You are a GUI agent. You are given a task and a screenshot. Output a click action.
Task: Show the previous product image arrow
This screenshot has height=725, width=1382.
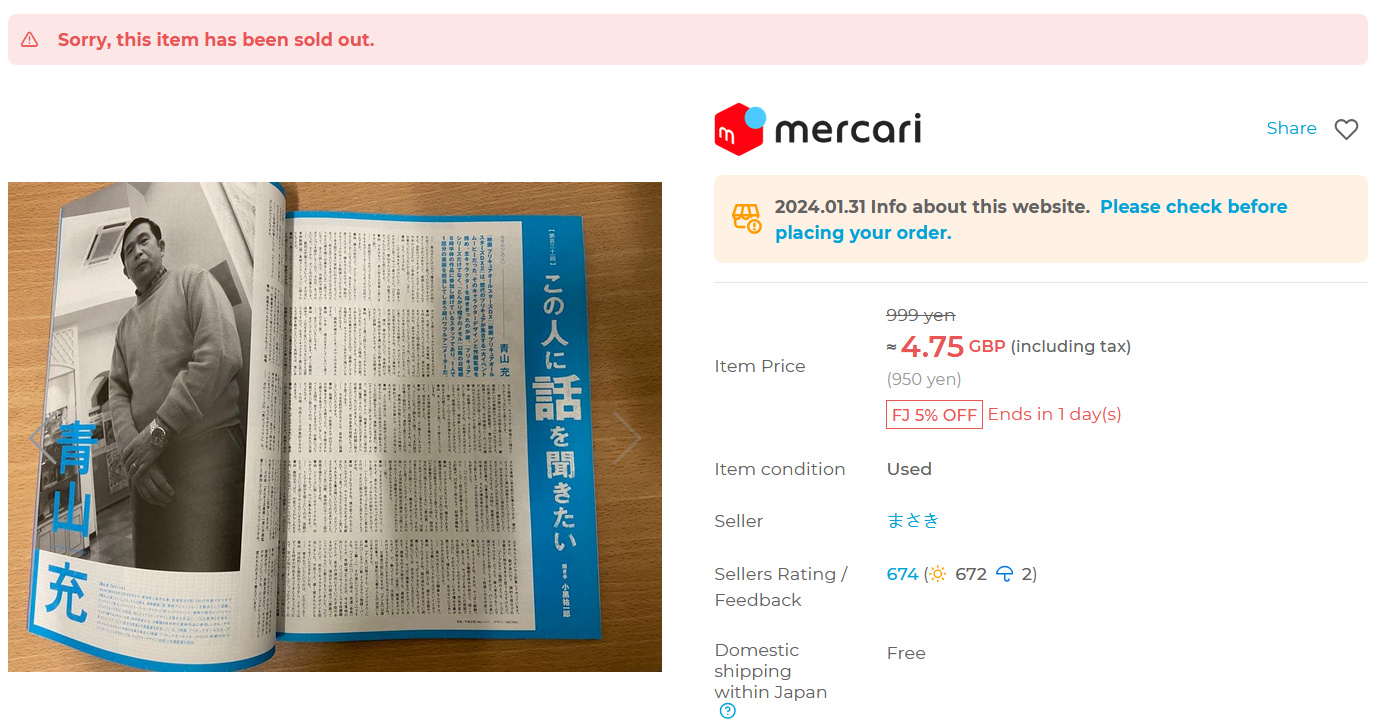point(38,437)
